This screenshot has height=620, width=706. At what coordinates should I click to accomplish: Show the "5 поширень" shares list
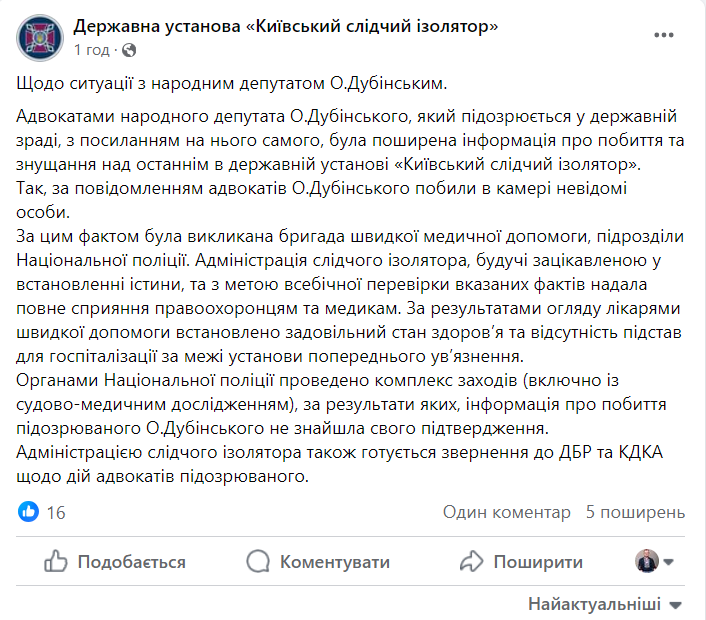click(x=636, y=513)
